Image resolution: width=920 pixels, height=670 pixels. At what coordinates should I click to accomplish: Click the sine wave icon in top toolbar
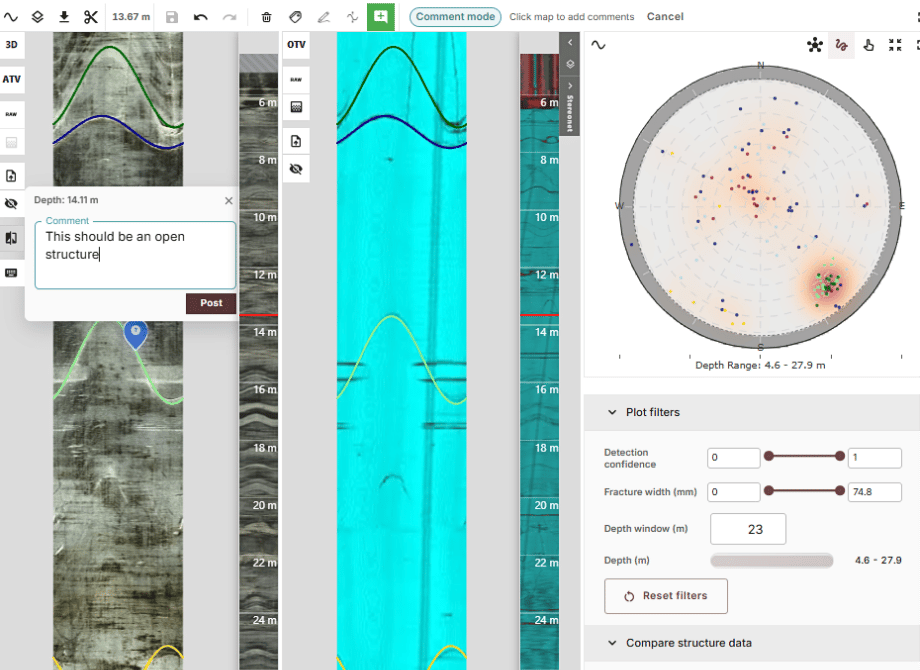click(11, 17)
